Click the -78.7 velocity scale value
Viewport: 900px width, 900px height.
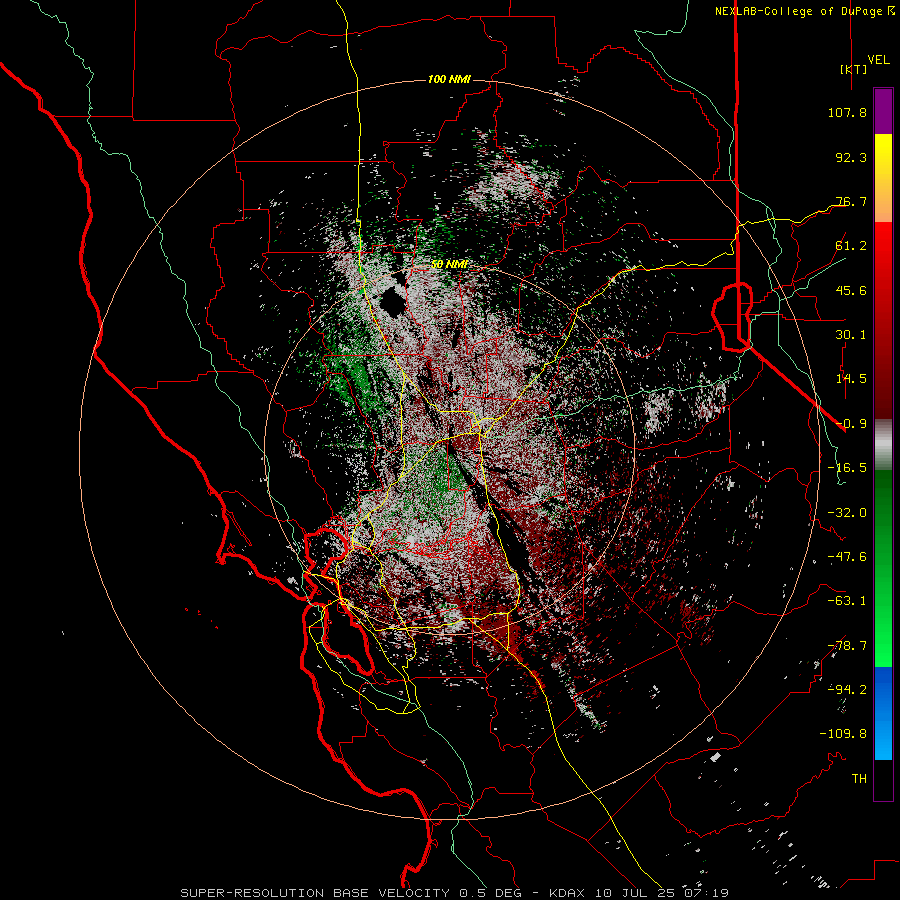(x=847, y=646)
